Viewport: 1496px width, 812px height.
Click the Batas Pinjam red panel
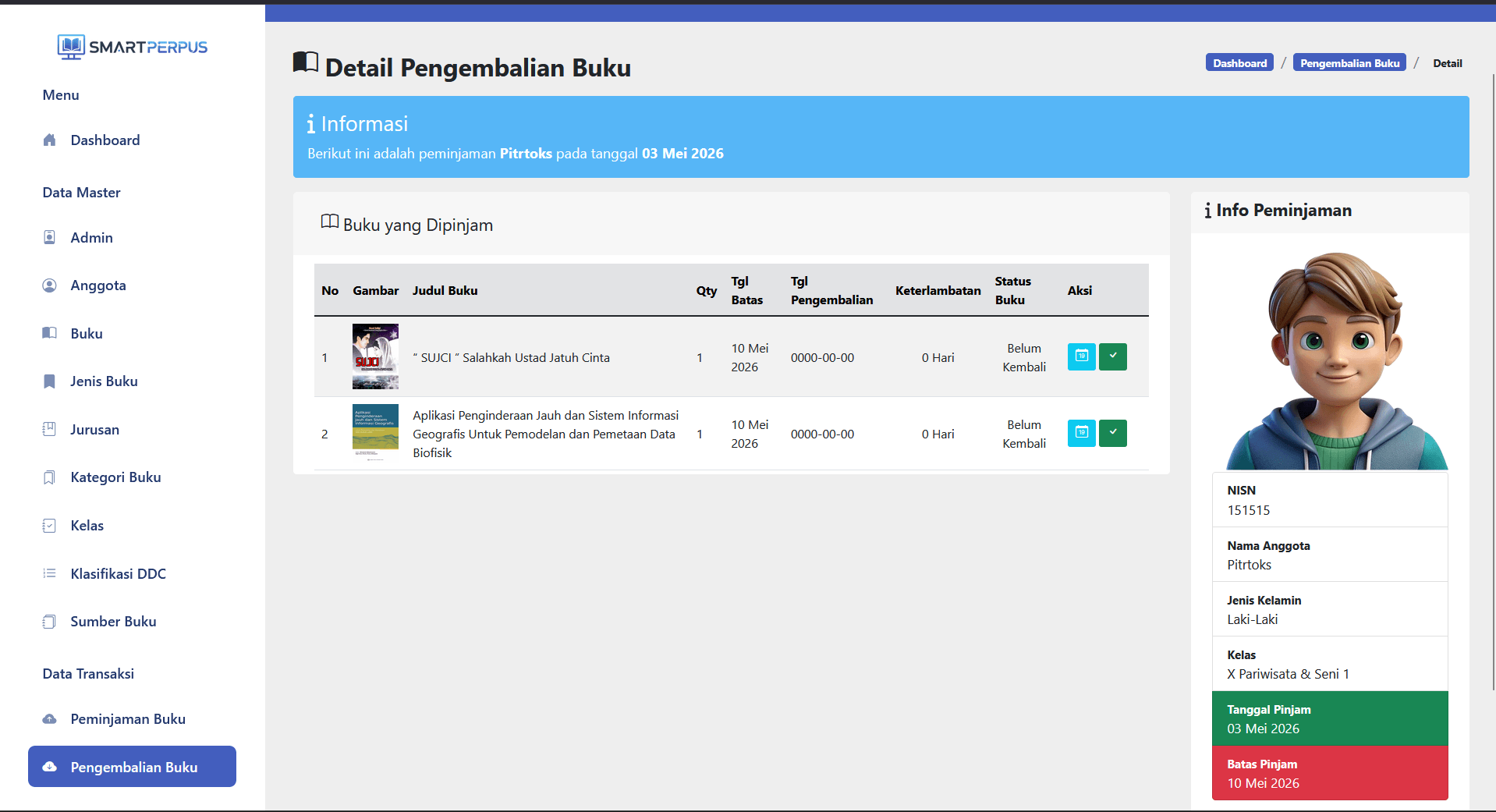click(x=1330, y=773)
